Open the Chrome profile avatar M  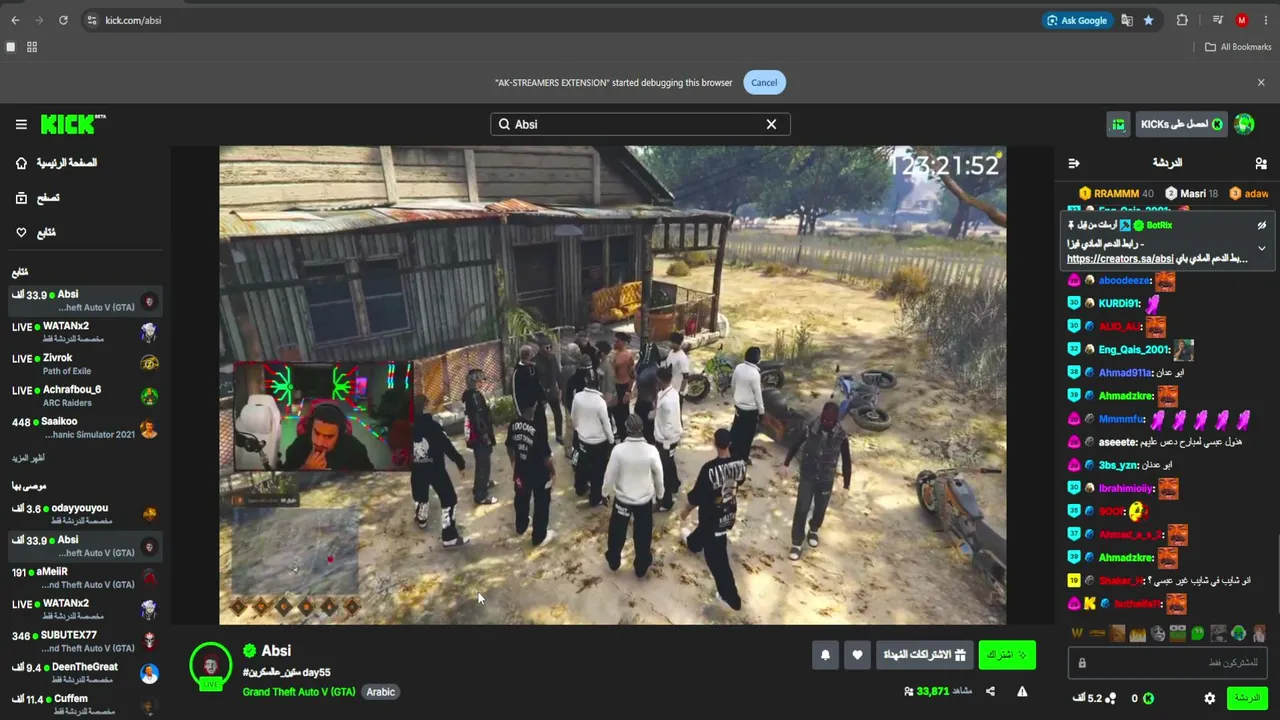[1242, 20]
